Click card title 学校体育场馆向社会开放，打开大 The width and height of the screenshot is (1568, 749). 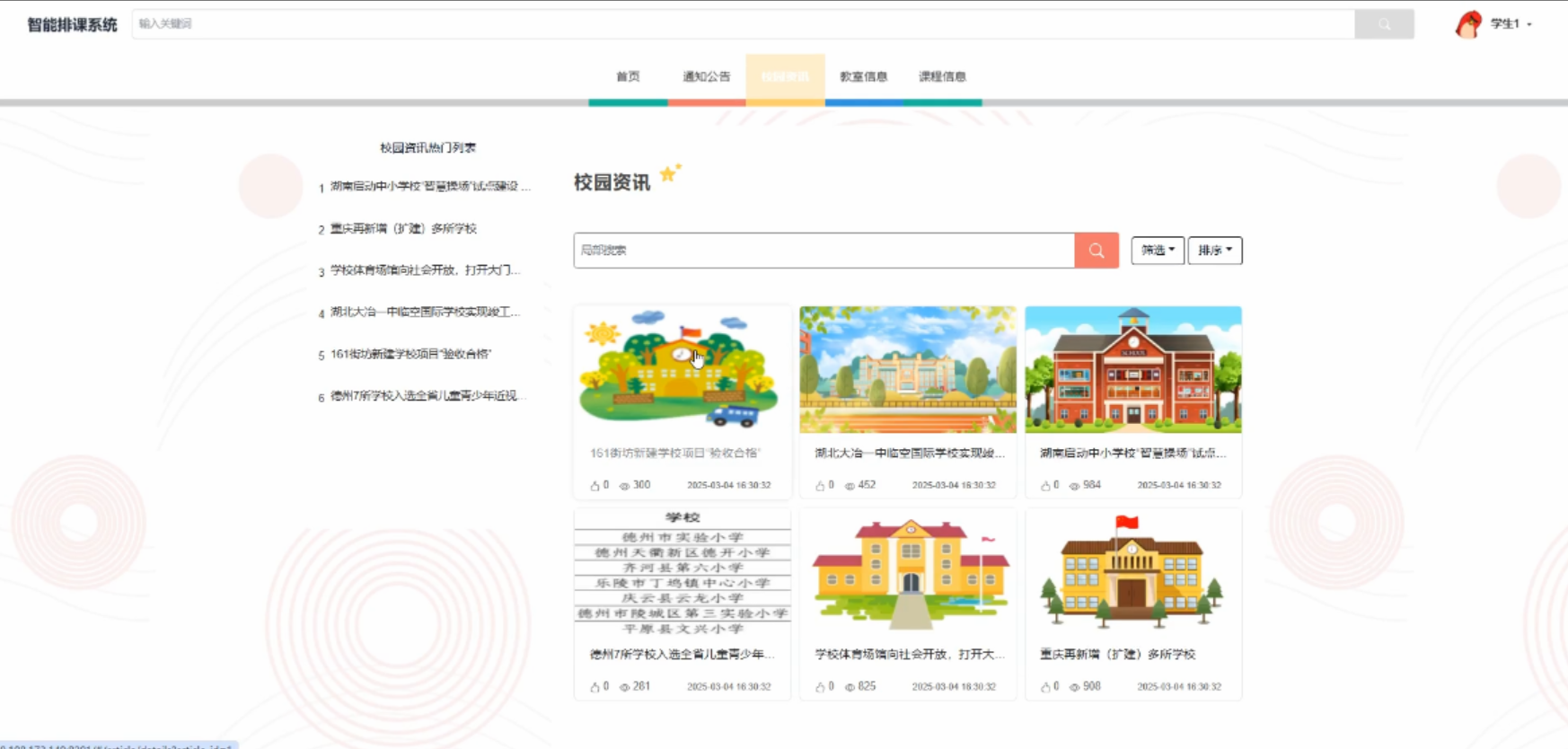tap(910, 655)
